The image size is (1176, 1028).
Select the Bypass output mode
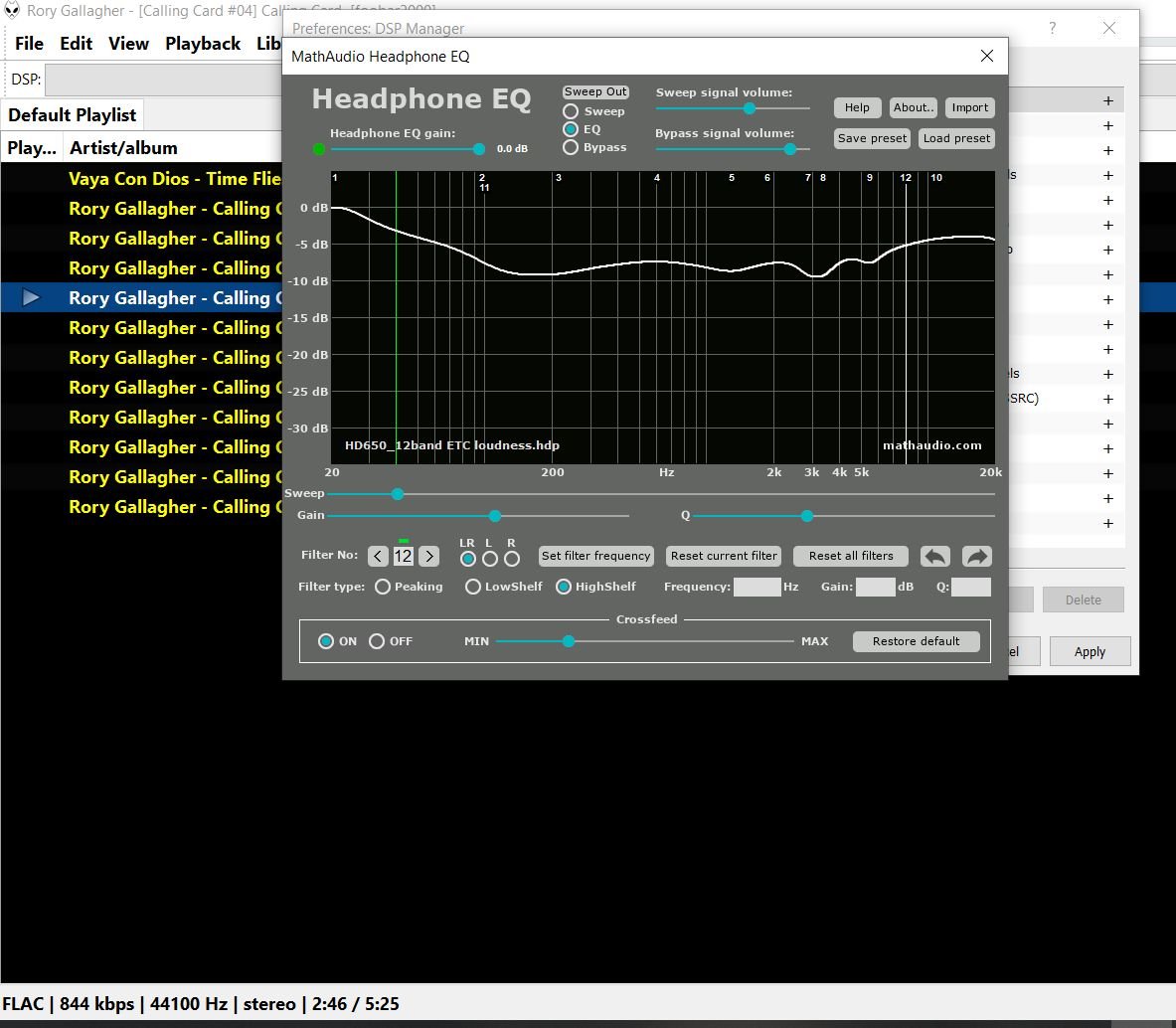coord(571,147)
